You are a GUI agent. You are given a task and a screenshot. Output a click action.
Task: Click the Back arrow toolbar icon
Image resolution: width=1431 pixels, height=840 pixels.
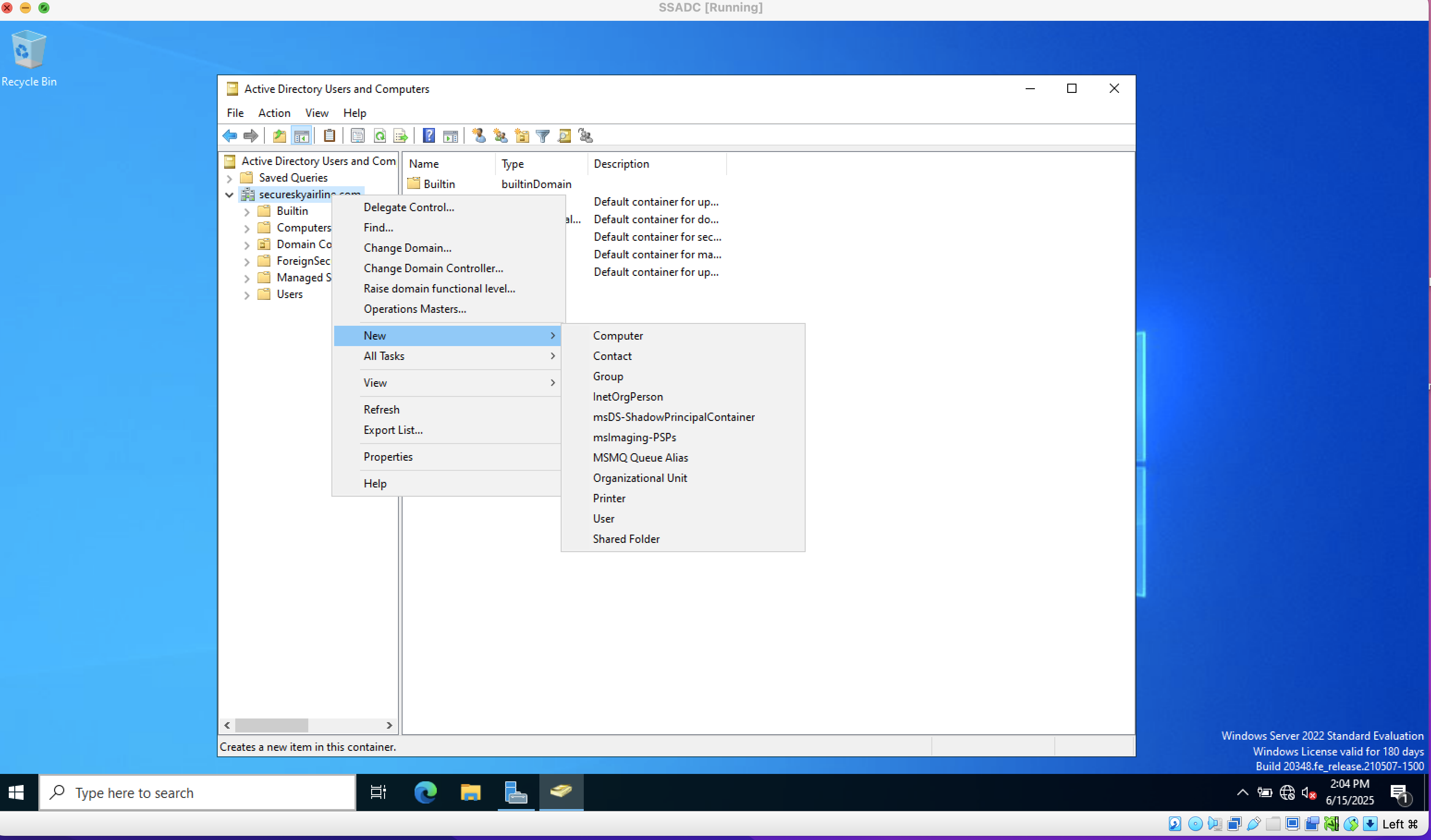(230, 136)
